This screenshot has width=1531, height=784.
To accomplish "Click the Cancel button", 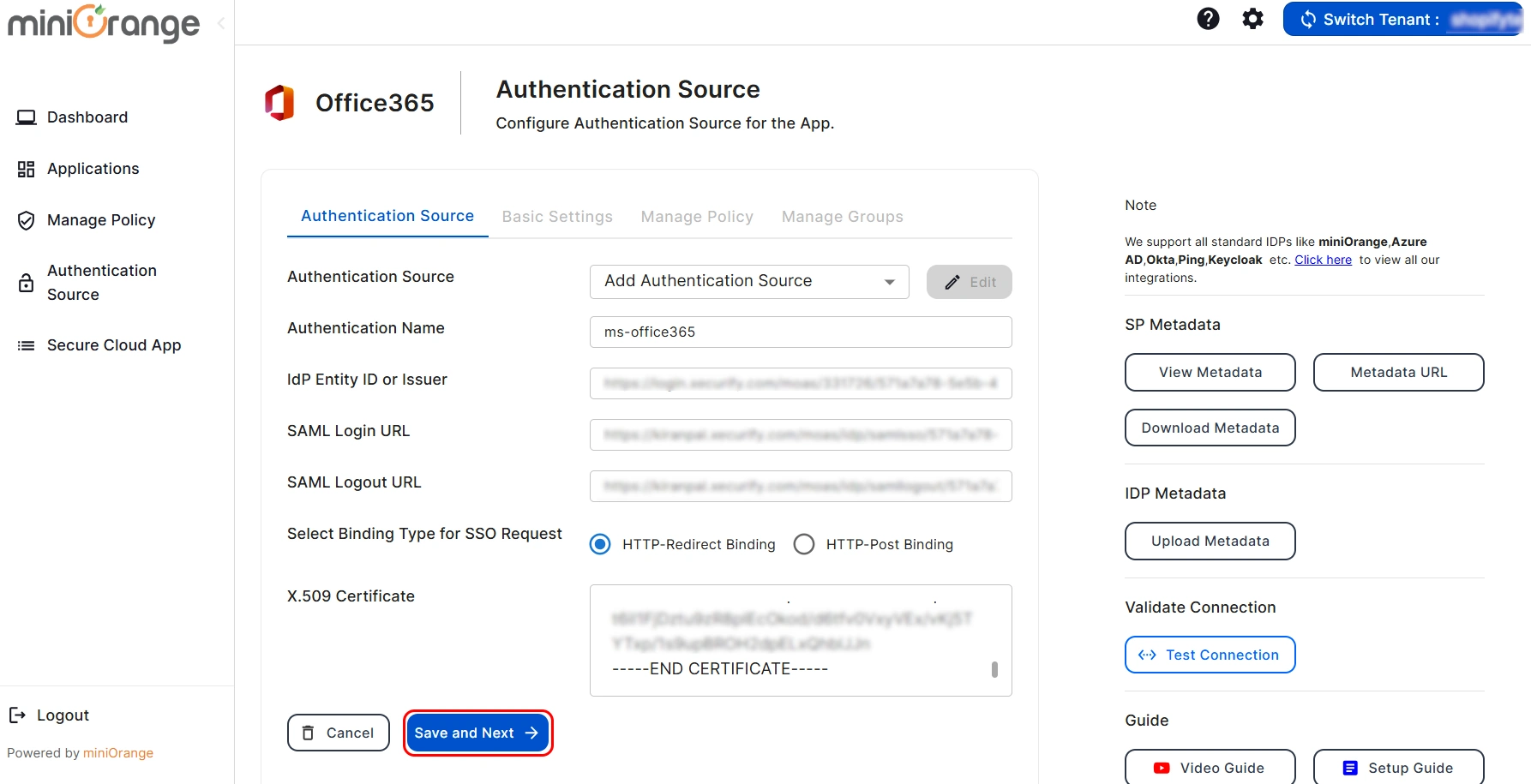I will coord(339,733).
